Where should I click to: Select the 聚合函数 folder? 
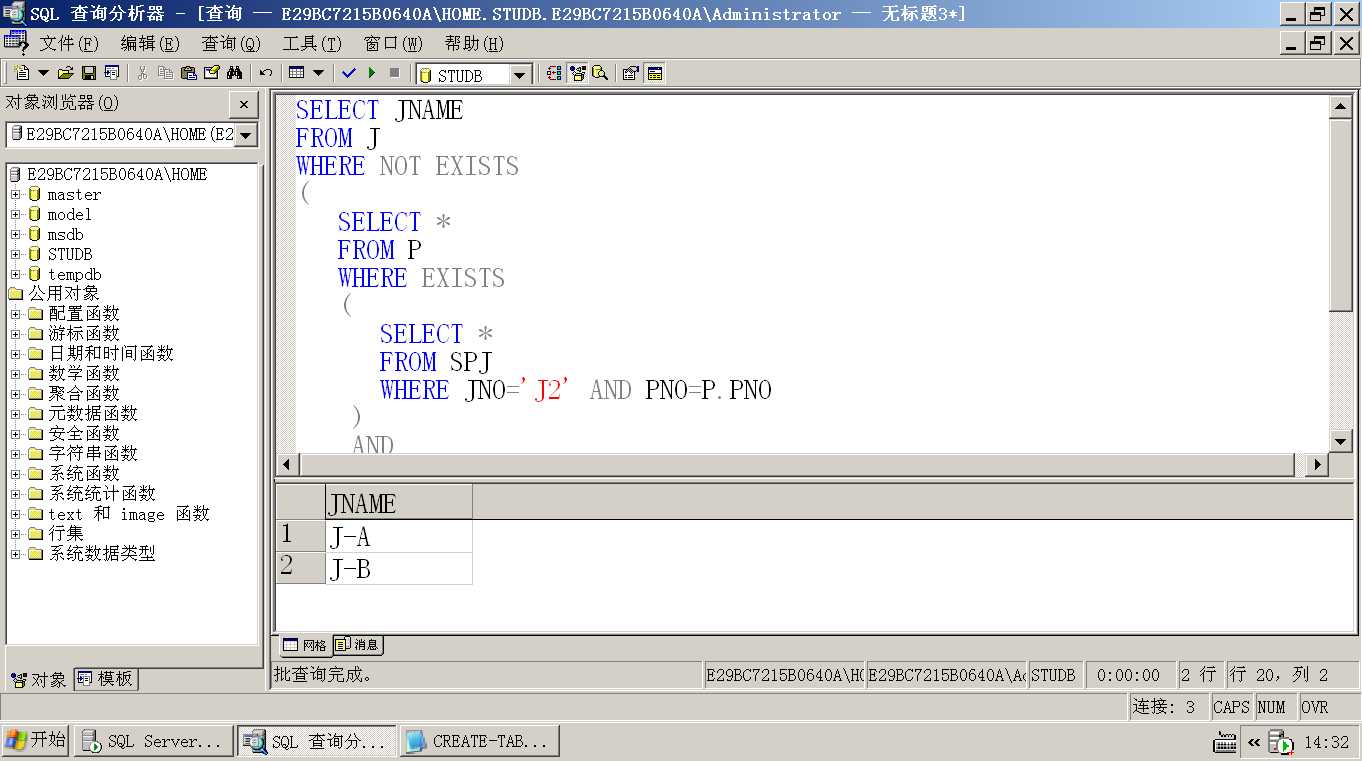pyautogui.click(x=84, y=394)
